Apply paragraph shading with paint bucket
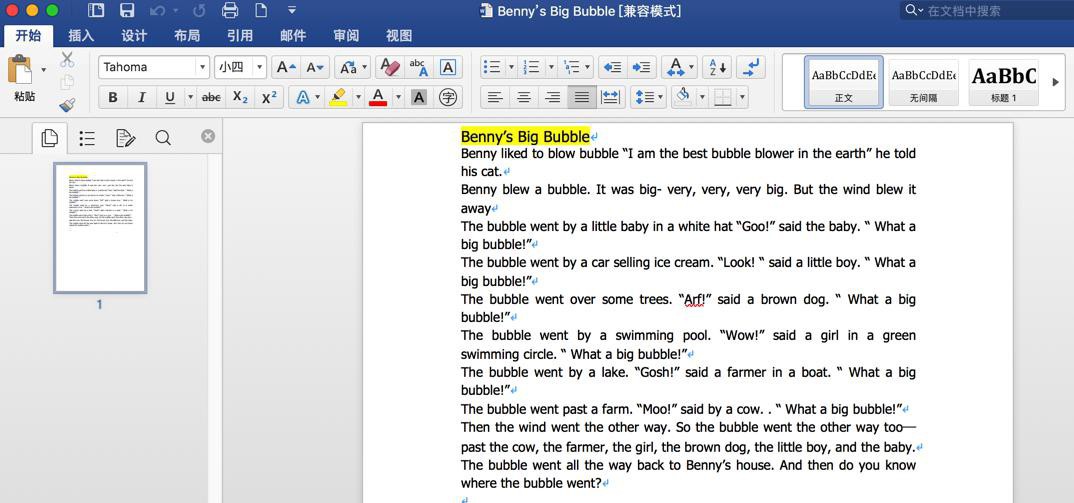The image size is (1074, 503). click(x=683, y=97)
